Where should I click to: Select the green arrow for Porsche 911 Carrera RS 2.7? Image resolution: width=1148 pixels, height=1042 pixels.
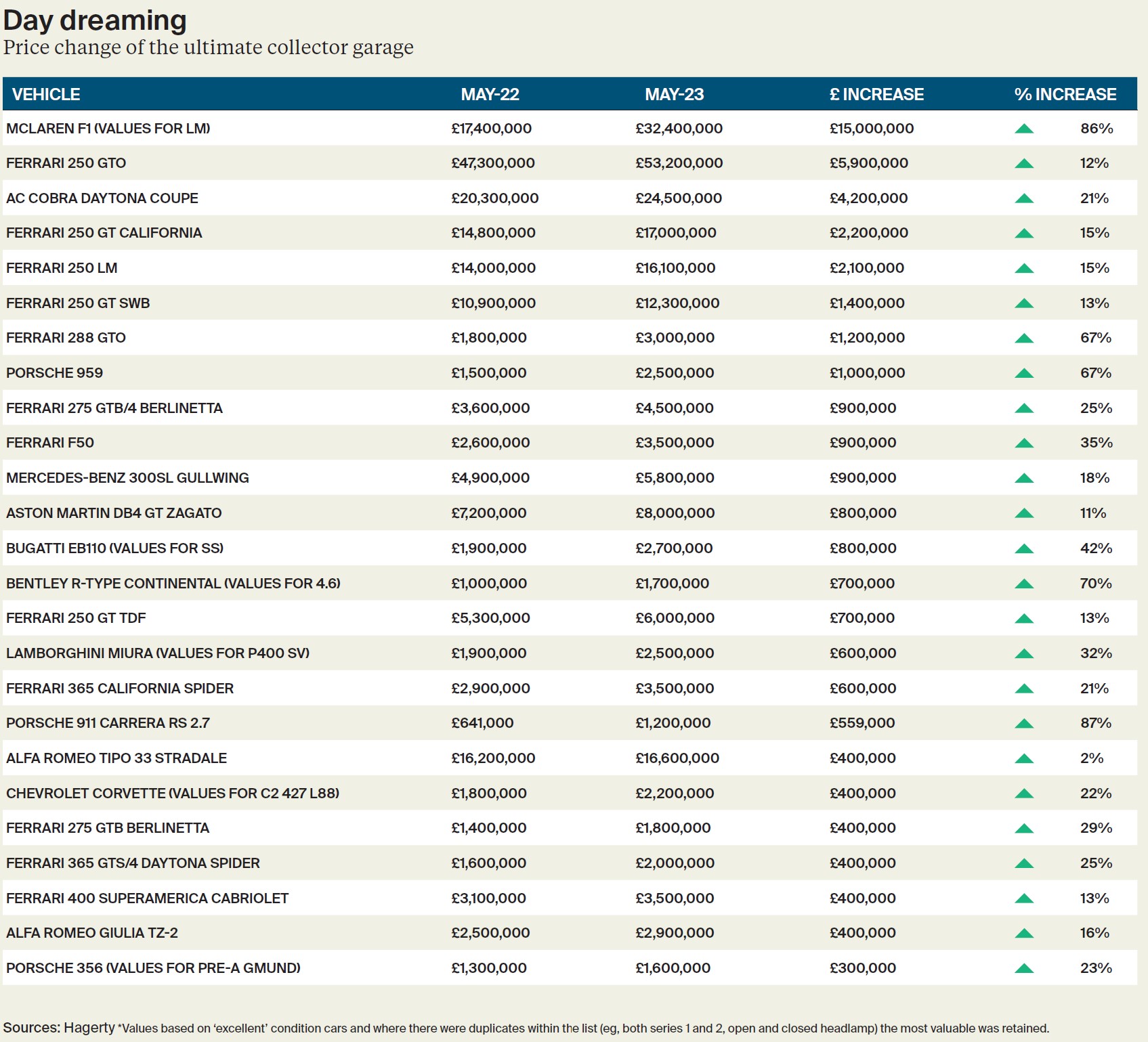point(1024,724)
